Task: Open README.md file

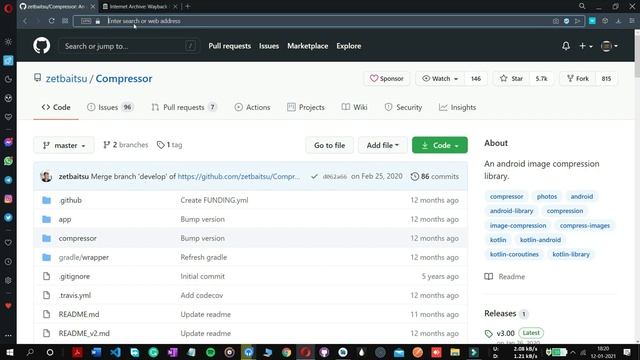Action: pos(79,314)
